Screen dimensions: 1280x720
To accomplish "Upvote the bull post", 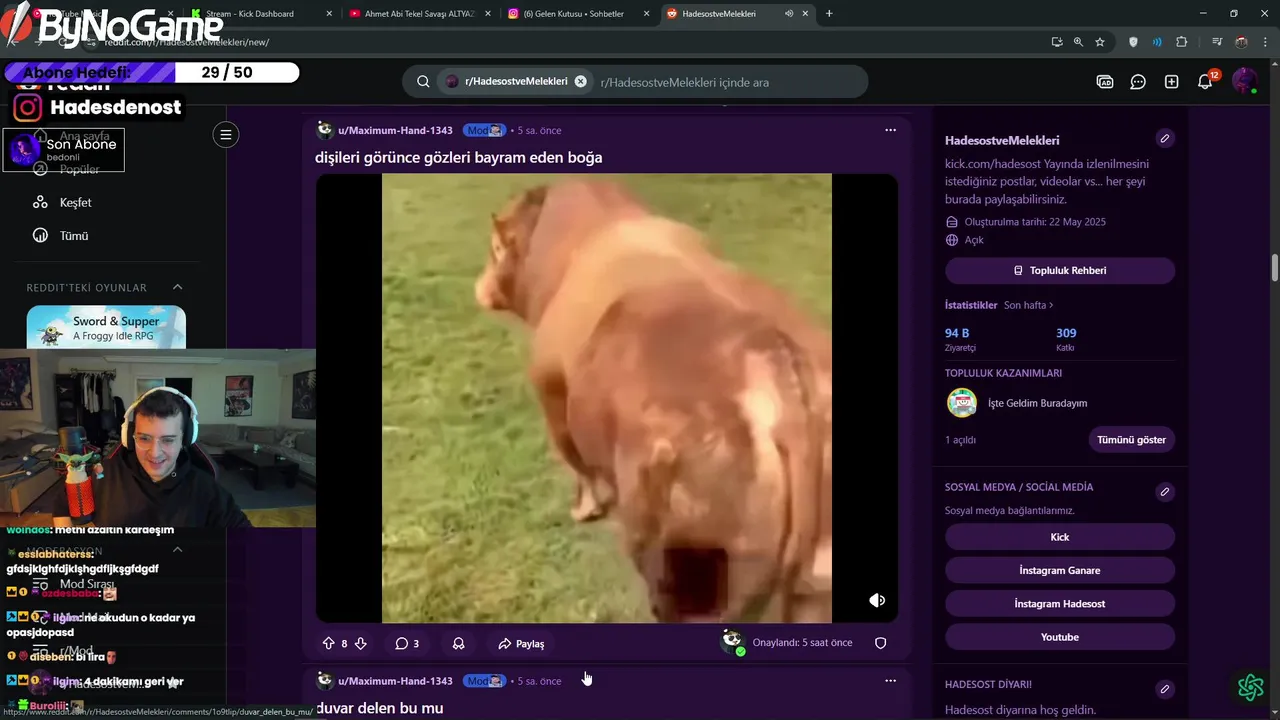I will pyautogui.click(x=328, y=644).
